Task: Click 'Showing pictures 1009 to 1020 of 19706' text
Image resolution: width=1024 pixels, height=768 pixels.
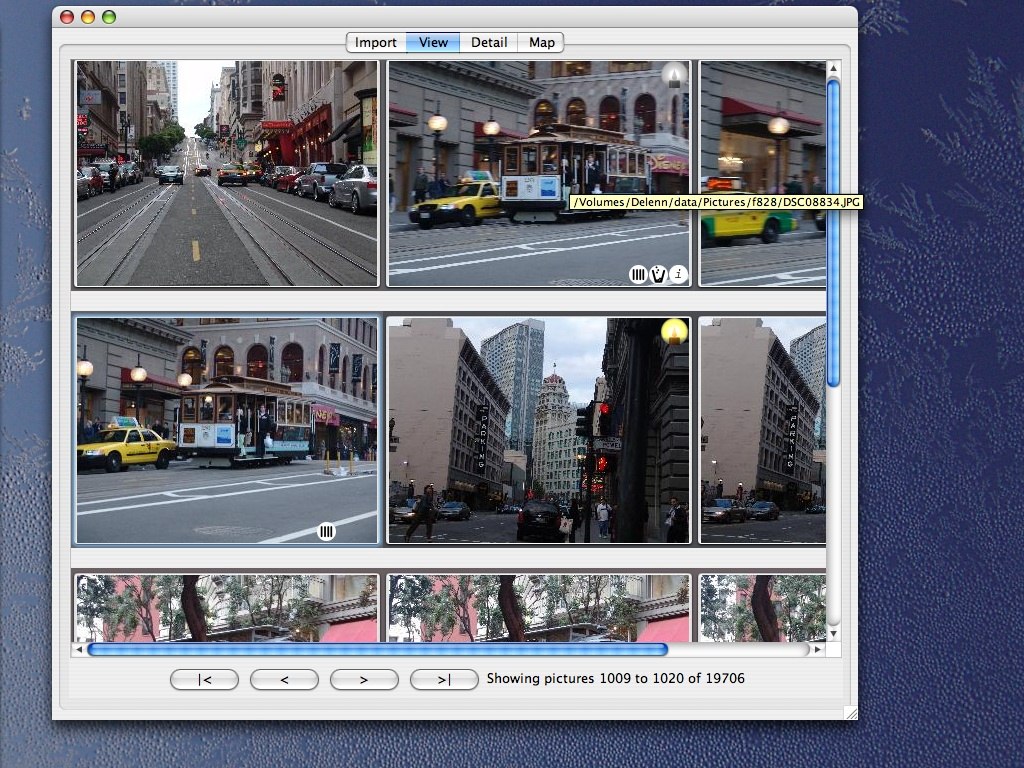Action: point(615,679)
